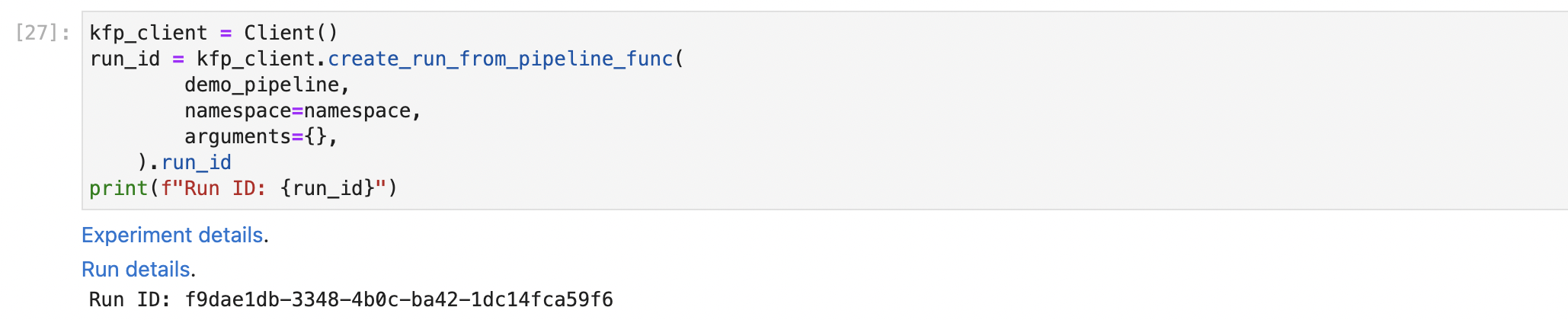The height and width of the screenshot is (320, 1568).
Task: Place cursor on kfp_client variable in first line
Action: (149, 33)
